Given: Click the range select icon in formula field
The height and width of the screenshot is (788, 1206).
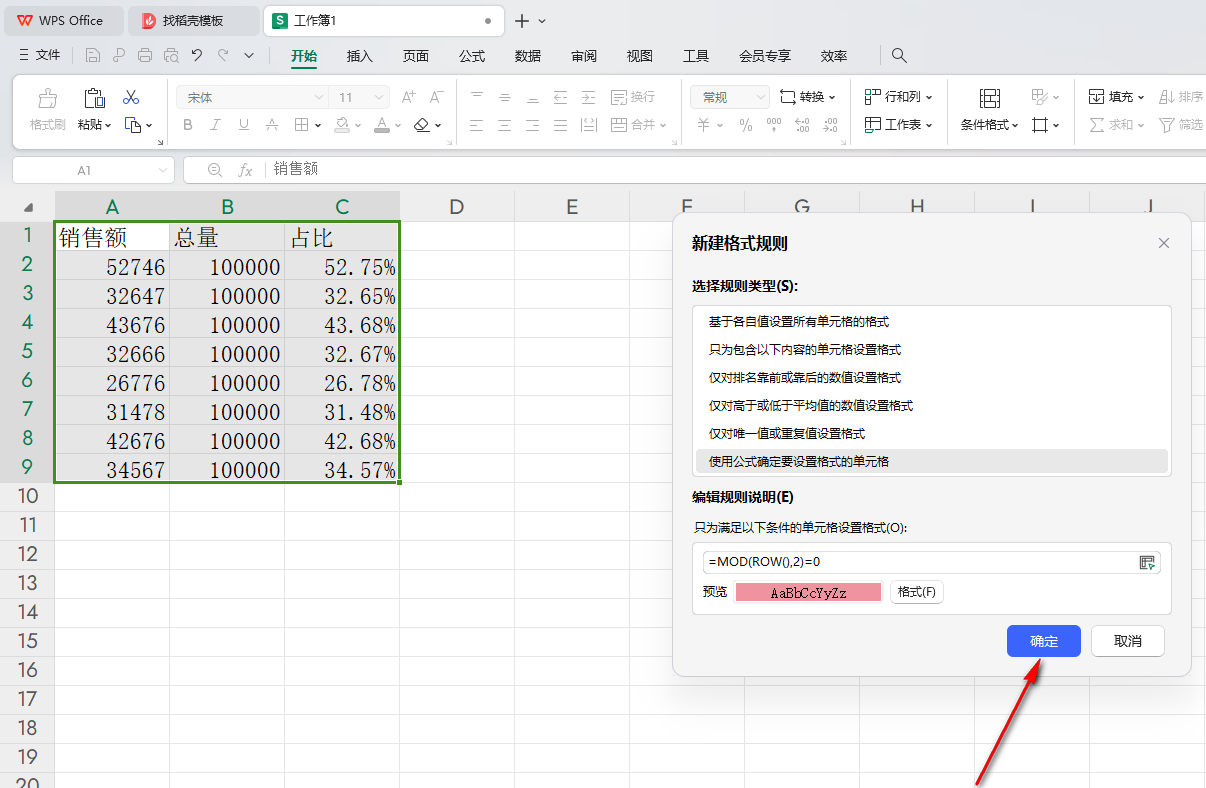Looking at the screenshot, I should [1147, 563].
